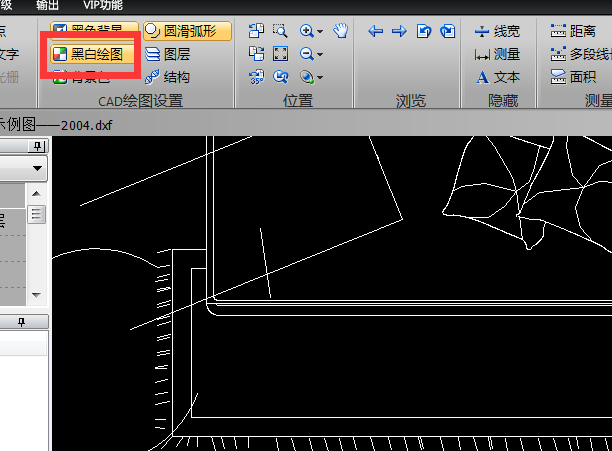Screen dimensions: 612x451
Task: Click the left panel scrollbar up arrow
Action: click(x=36, y=194)
